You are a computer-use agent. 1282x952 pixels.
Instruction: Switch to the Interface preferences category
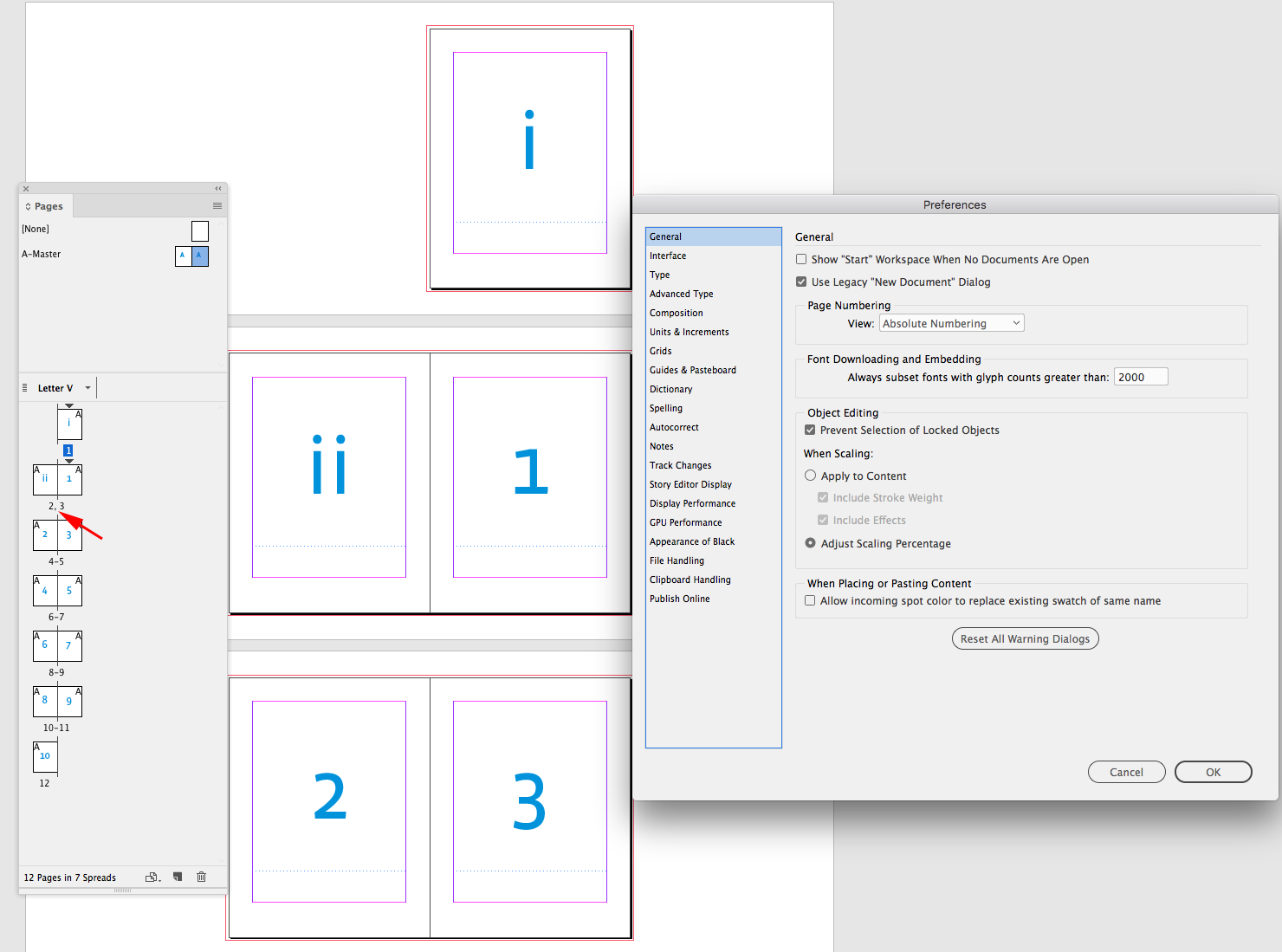pos(668,256)
